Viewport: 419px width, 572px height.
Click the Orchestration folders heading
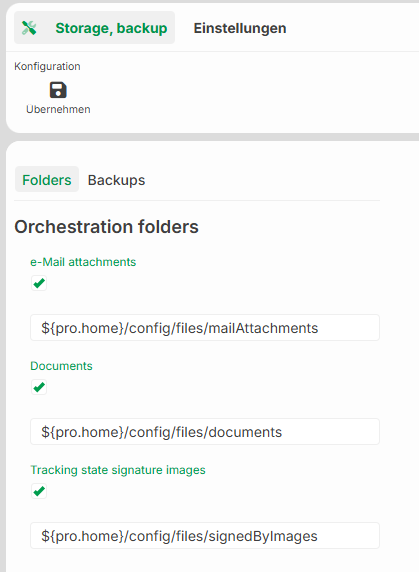point(106,227)
